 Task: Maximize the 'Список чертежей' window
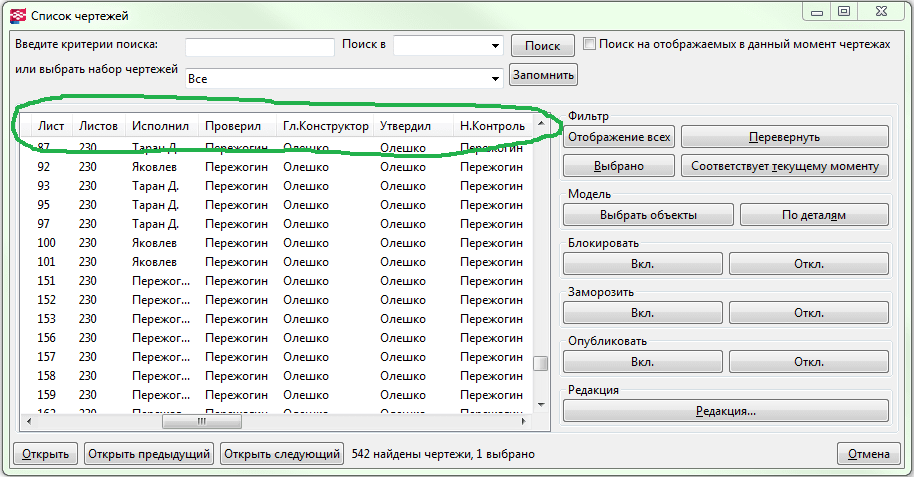[x=843, y=12]
